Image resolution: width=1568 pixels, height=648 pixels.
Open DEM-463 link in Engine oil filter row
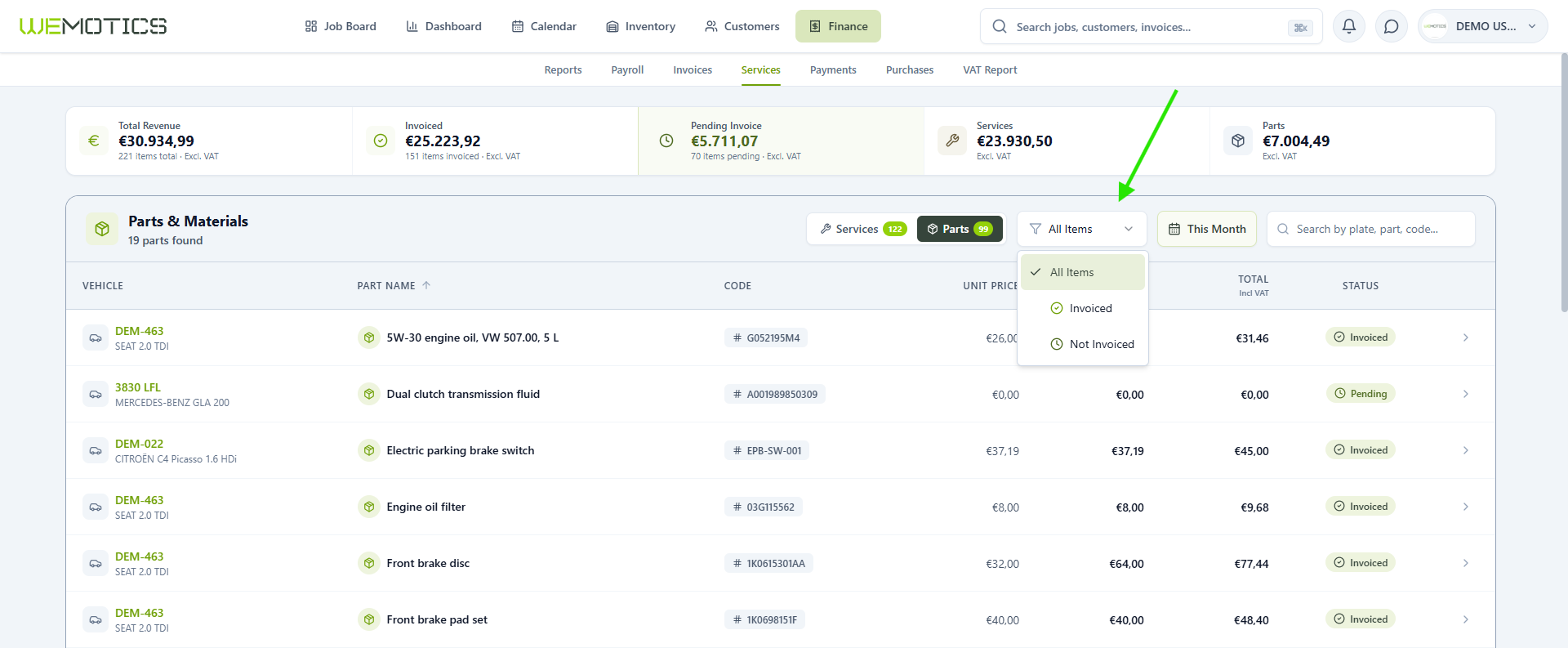pyautogui.click(x=139, y=500)
